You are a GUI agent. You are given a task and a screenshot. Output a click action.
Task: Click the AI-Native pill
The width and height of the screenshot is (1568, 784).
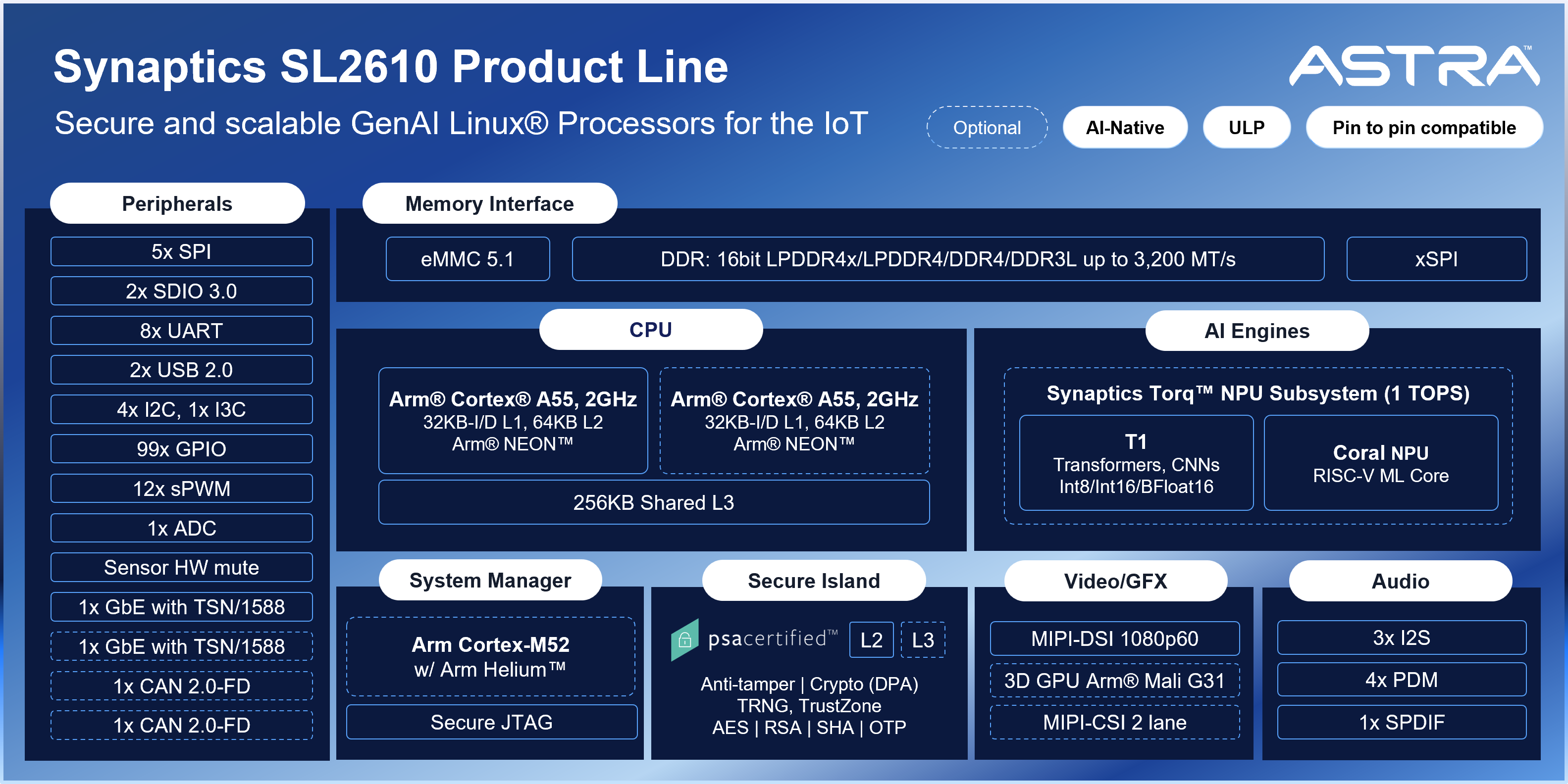(1124, 128)
